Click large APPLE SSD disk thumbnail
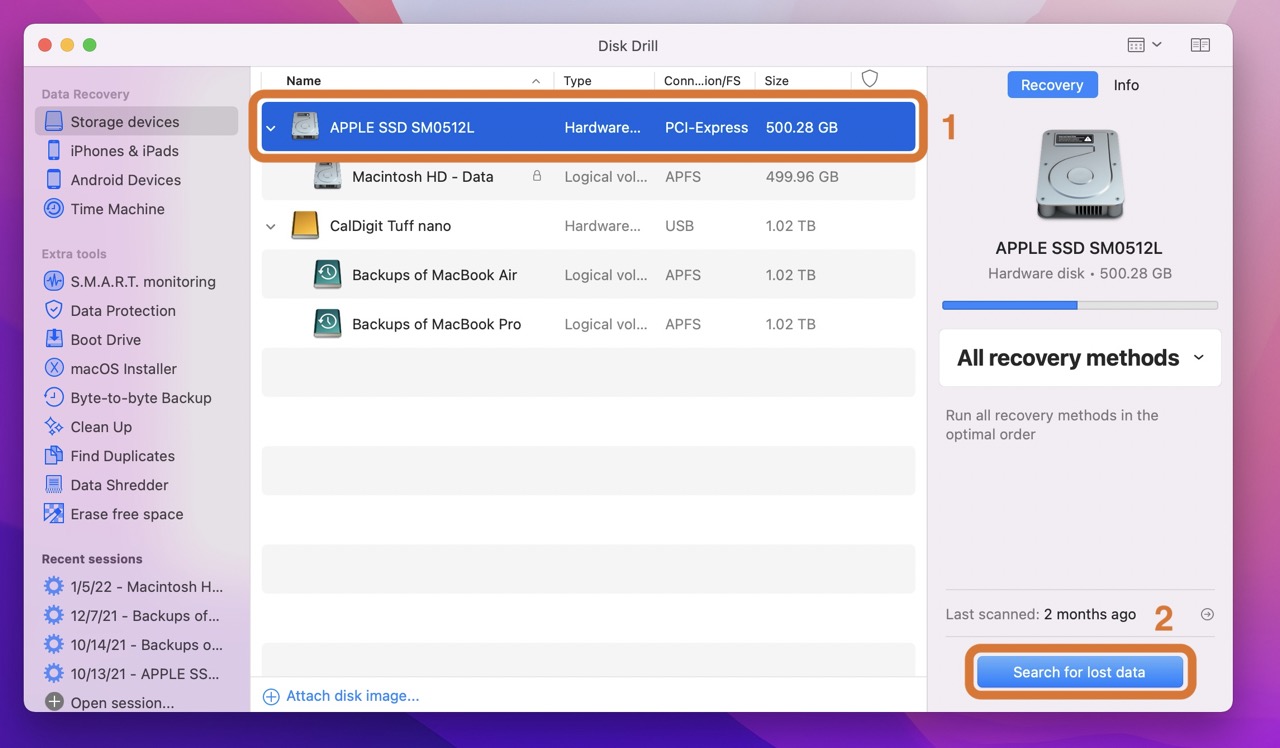Screen dimensions: 1280x748 pos(1080,174)
